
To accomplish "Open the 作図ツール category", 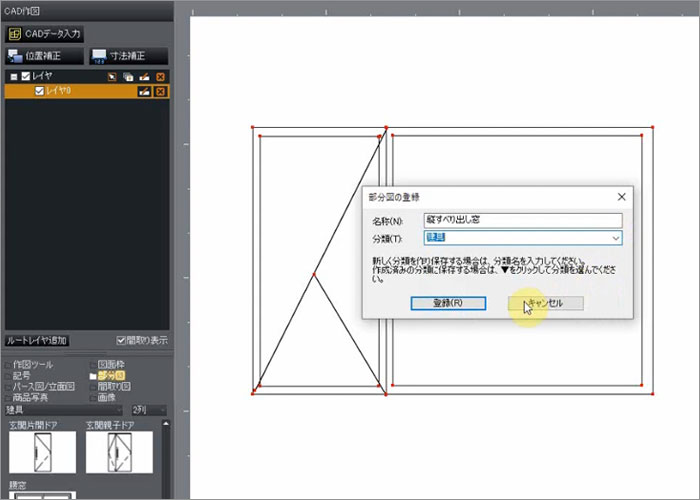I will pyautogui.click(x=29, y=365).
